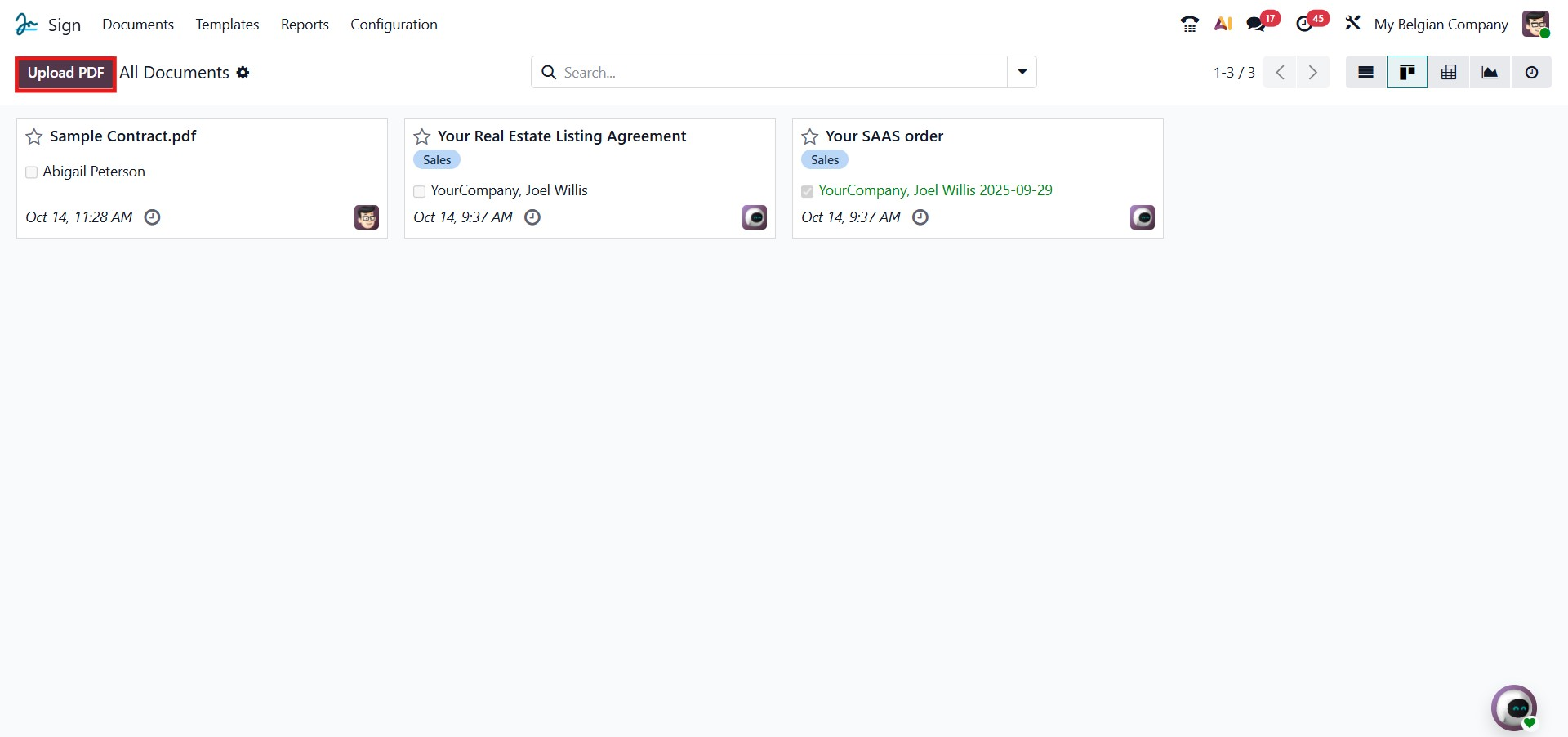Open Your SAAS order document title
Screen dimensions: 1568x737
click(x=884, y=136)
